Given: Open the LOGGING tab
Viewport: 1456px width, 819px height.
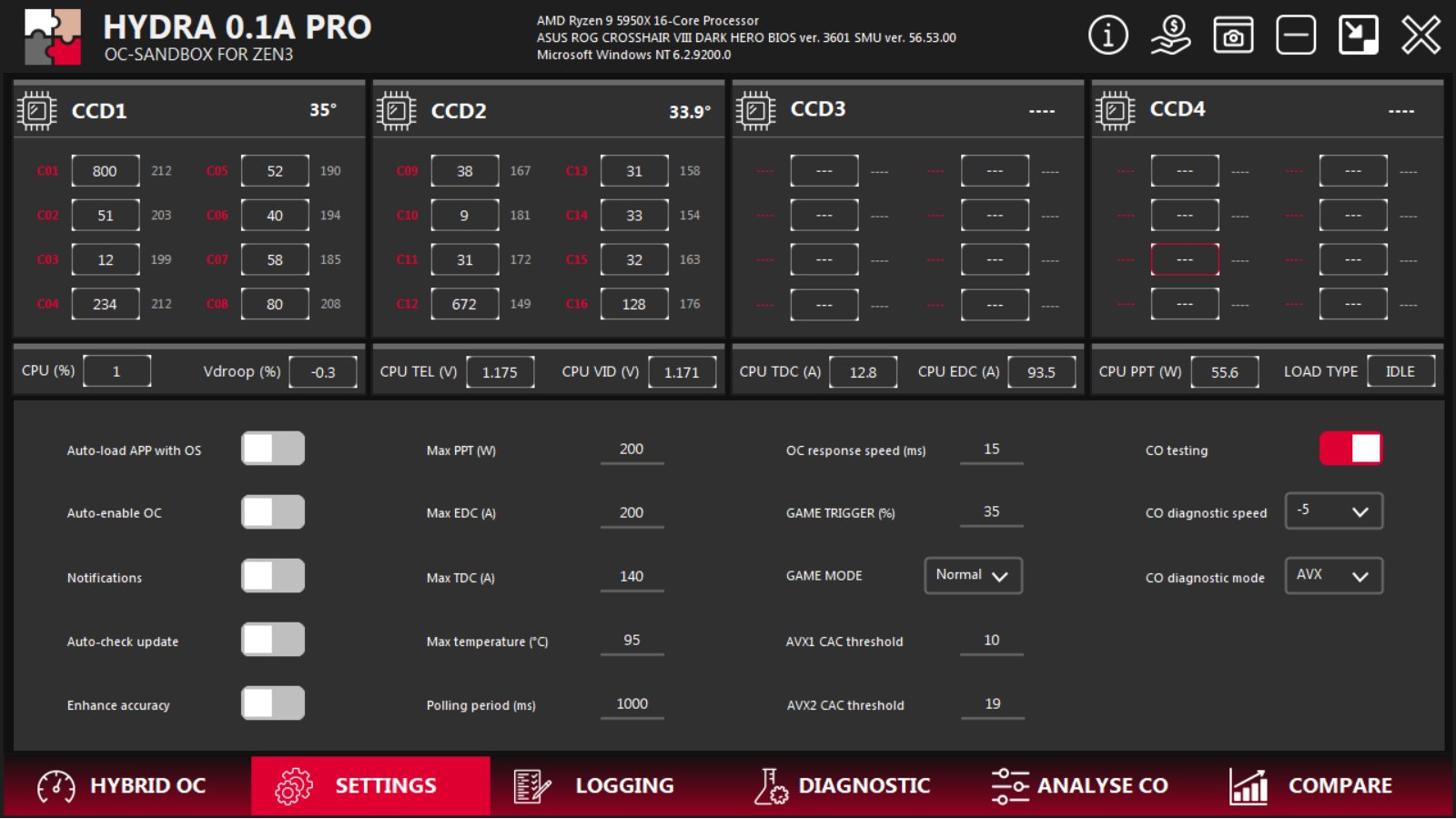Looking at the screenshot, I should tap(610, 786).
